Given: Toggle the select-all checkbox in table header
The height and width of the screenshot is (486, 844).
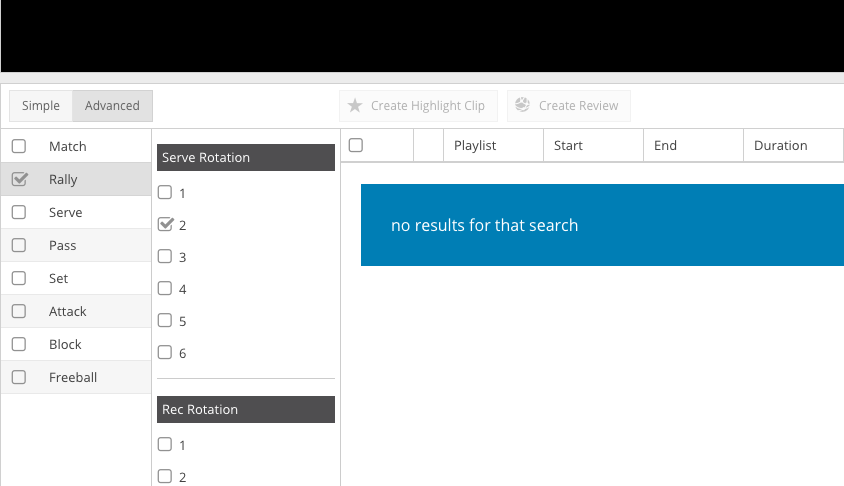Looking at the screenshot, I should 356,145.
